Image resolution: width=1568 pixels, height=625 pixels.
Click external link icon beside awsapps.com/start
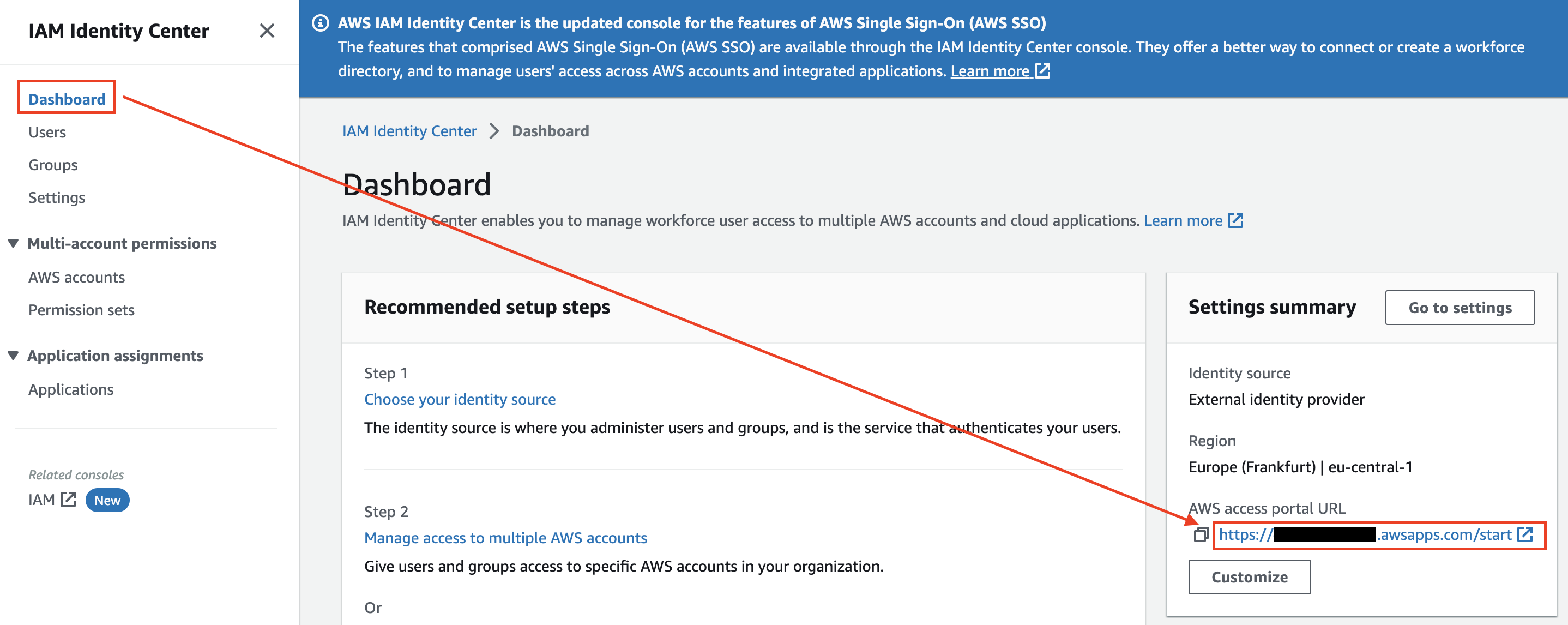click(x=1524, y=535)
